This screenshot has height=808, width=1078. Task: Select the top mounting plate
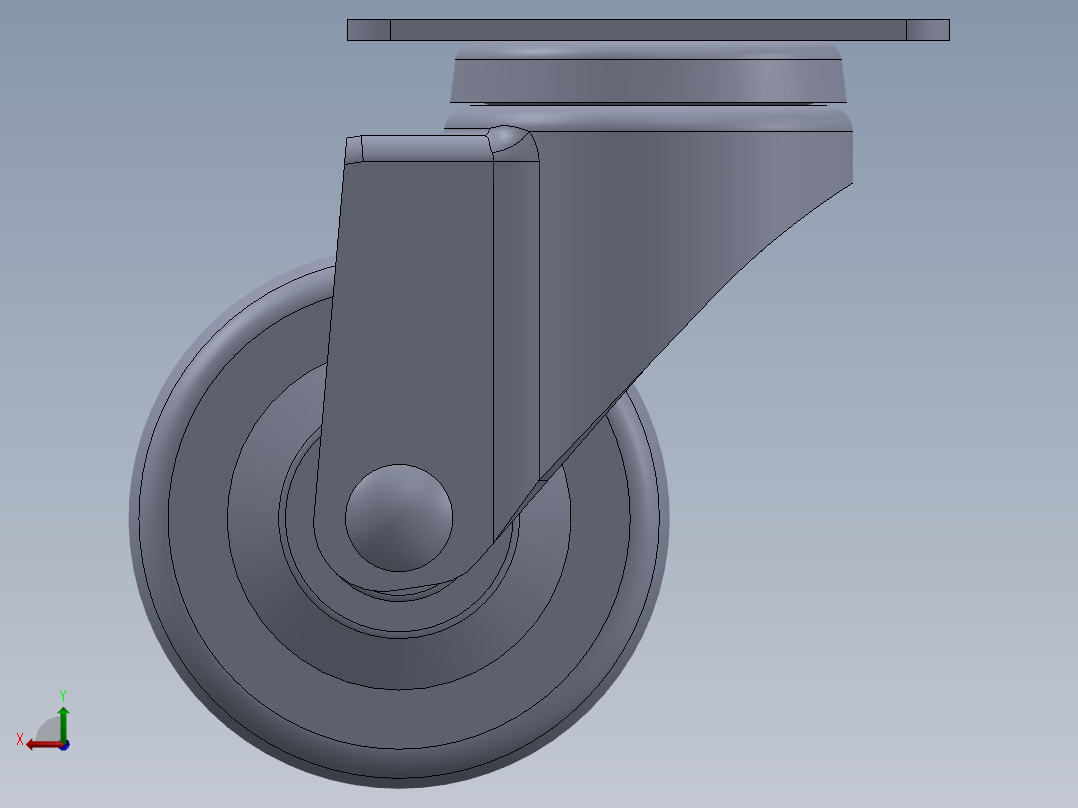coord(648,28)
